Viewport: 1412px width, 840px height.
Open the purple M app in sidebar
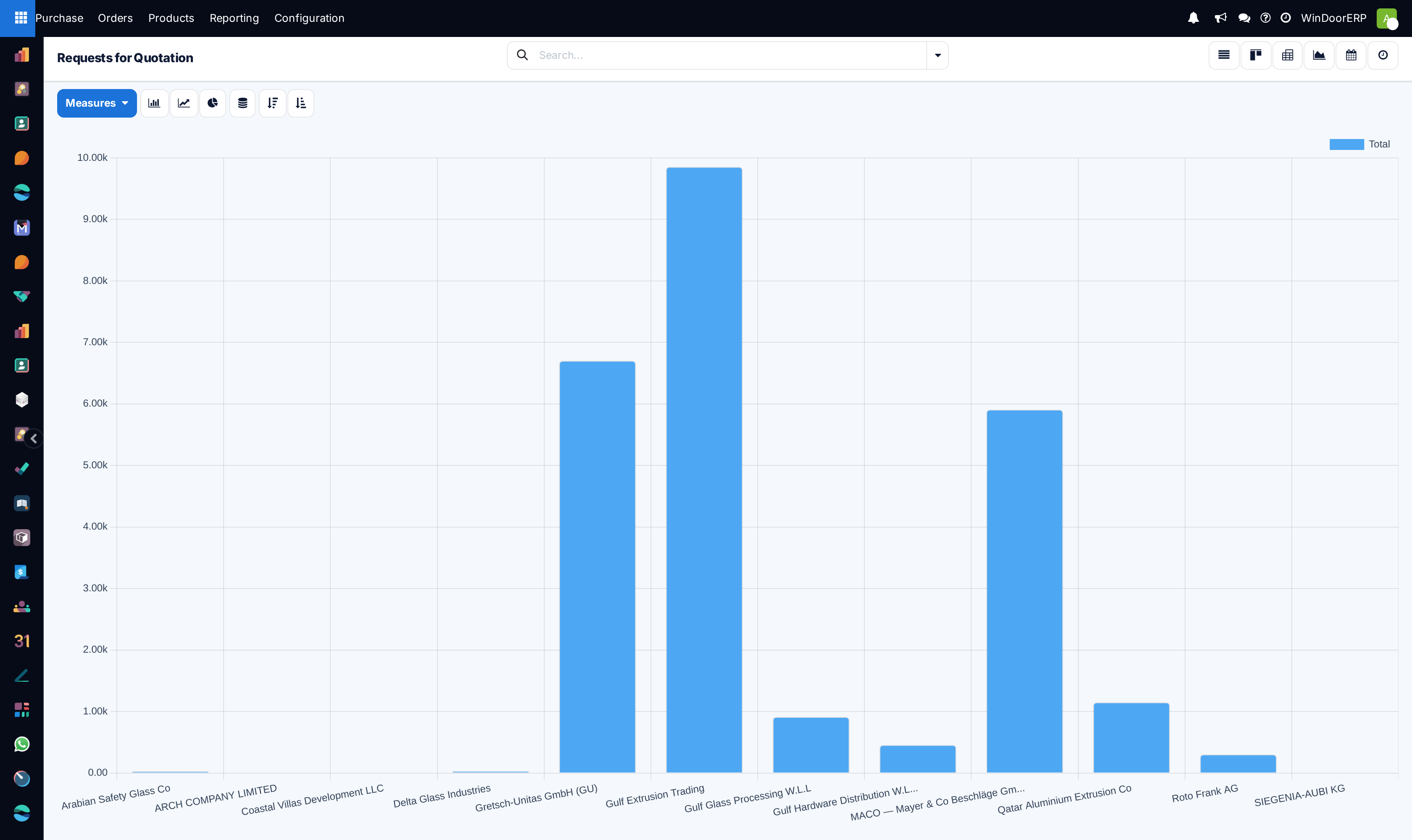pos(21,228)
